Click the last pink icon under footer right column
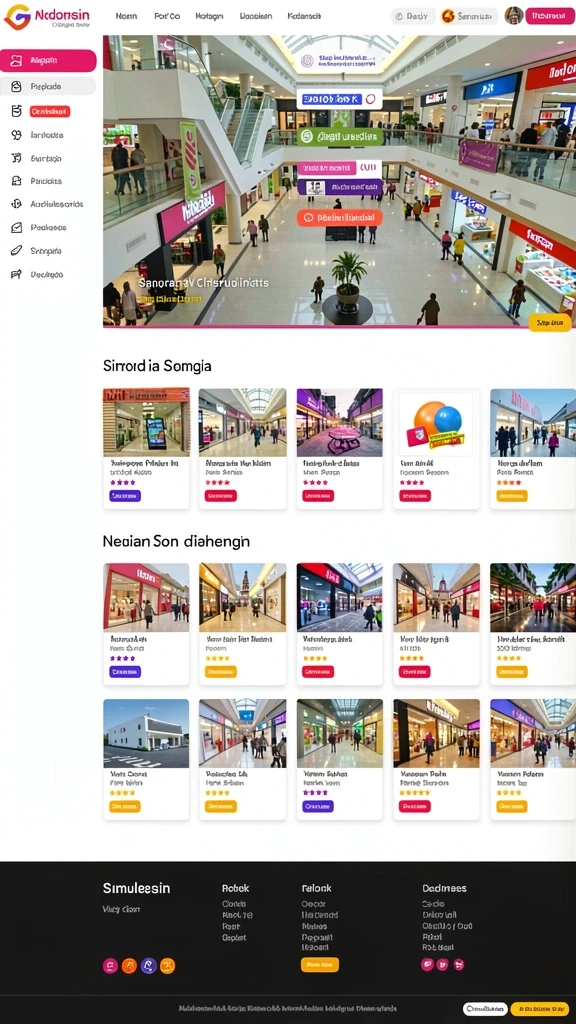The image size is (576, 1024). [x=458, y=965]
